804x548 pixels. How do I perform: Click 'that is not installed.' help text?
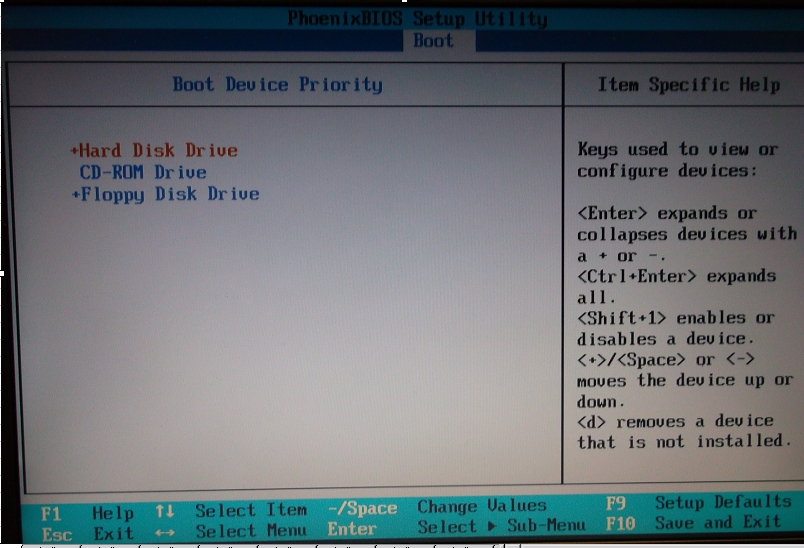(685, 441)
